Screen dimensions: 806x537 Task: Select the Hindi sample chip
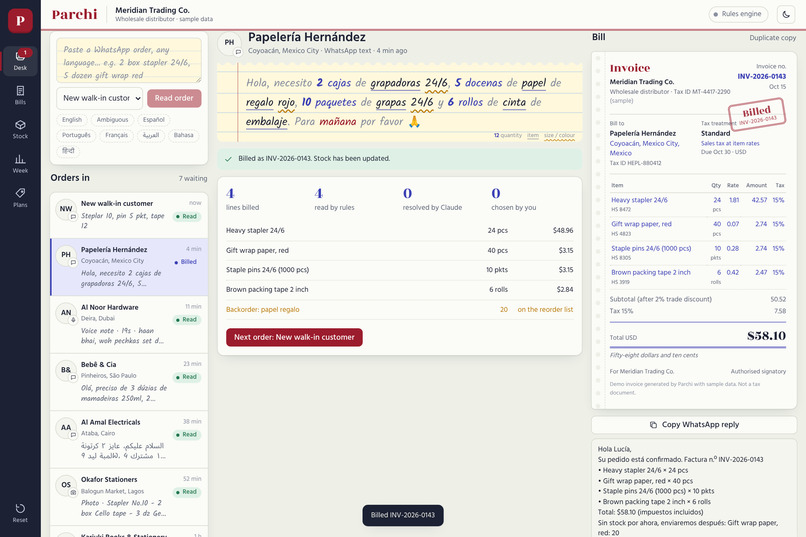click(x=68, y=151)
